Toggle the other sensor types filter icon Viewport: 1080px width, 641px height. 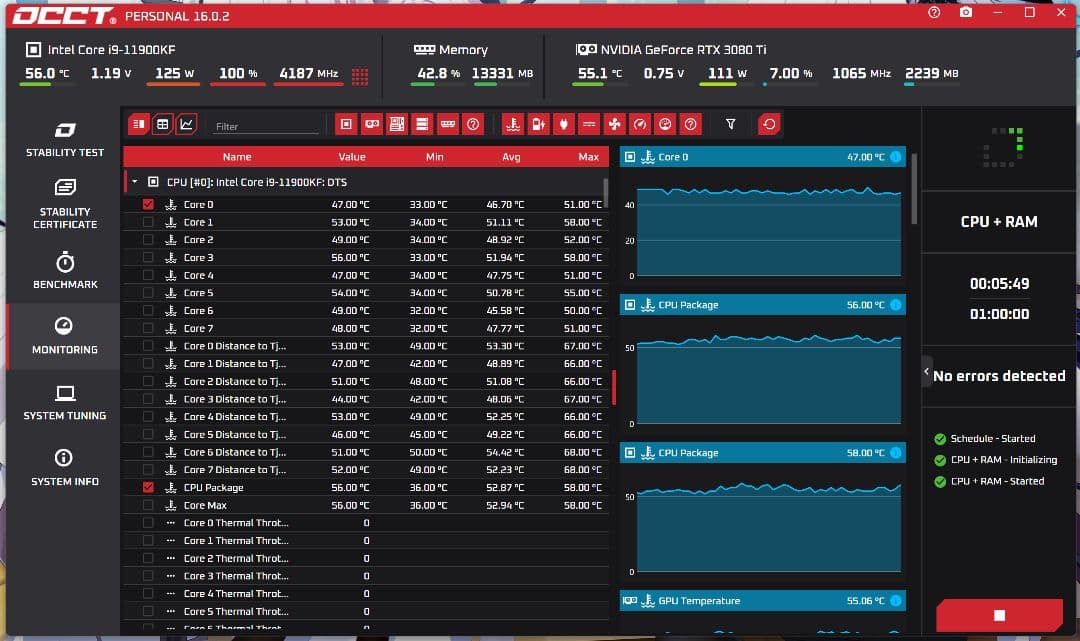690,125
